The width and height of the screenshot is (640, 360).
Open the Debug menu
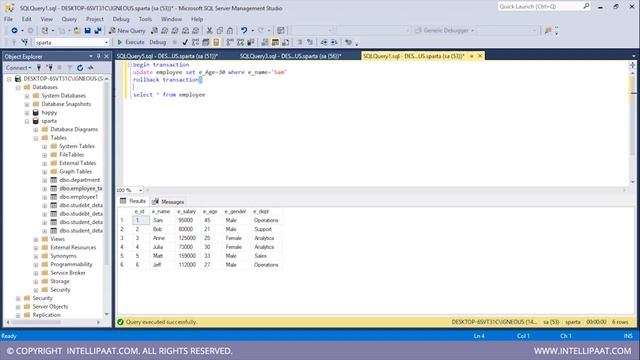click(x=121, y=19)
